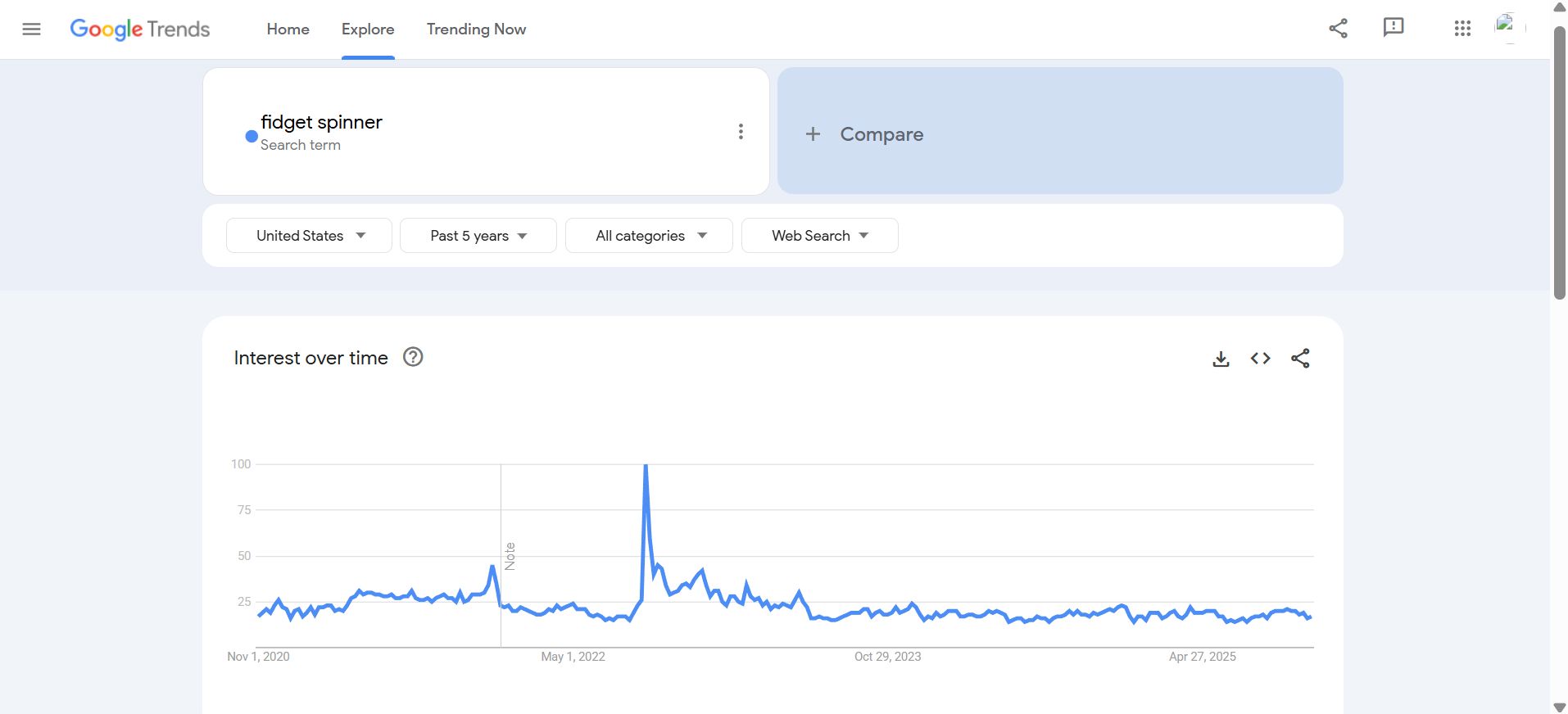Expand the United States region dropdown
The image size is (1568, 714).
(x=309, y=236)
